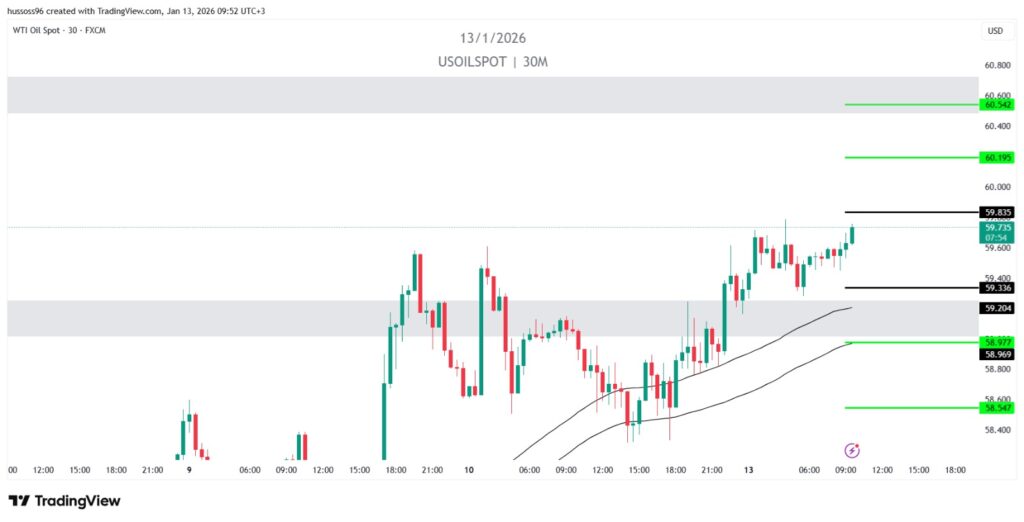Click the 59.835 black price label

tap(998, 212)
